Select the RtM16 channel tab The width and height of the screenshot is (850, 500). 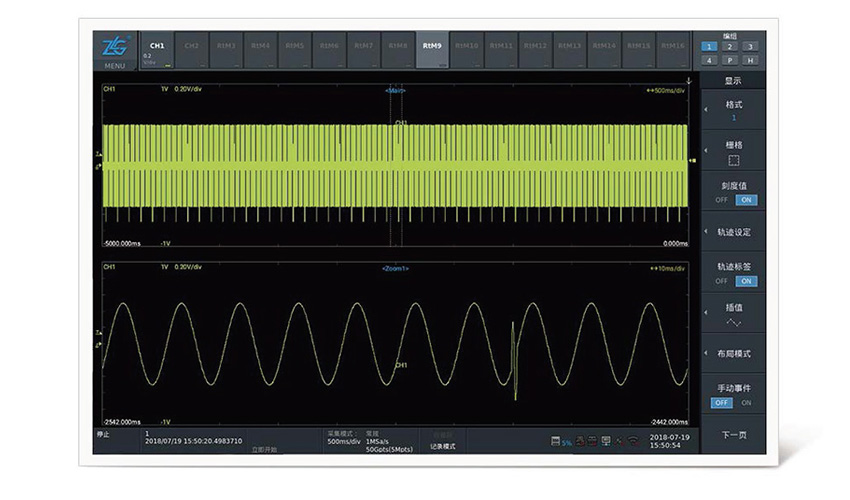(673, 50)
